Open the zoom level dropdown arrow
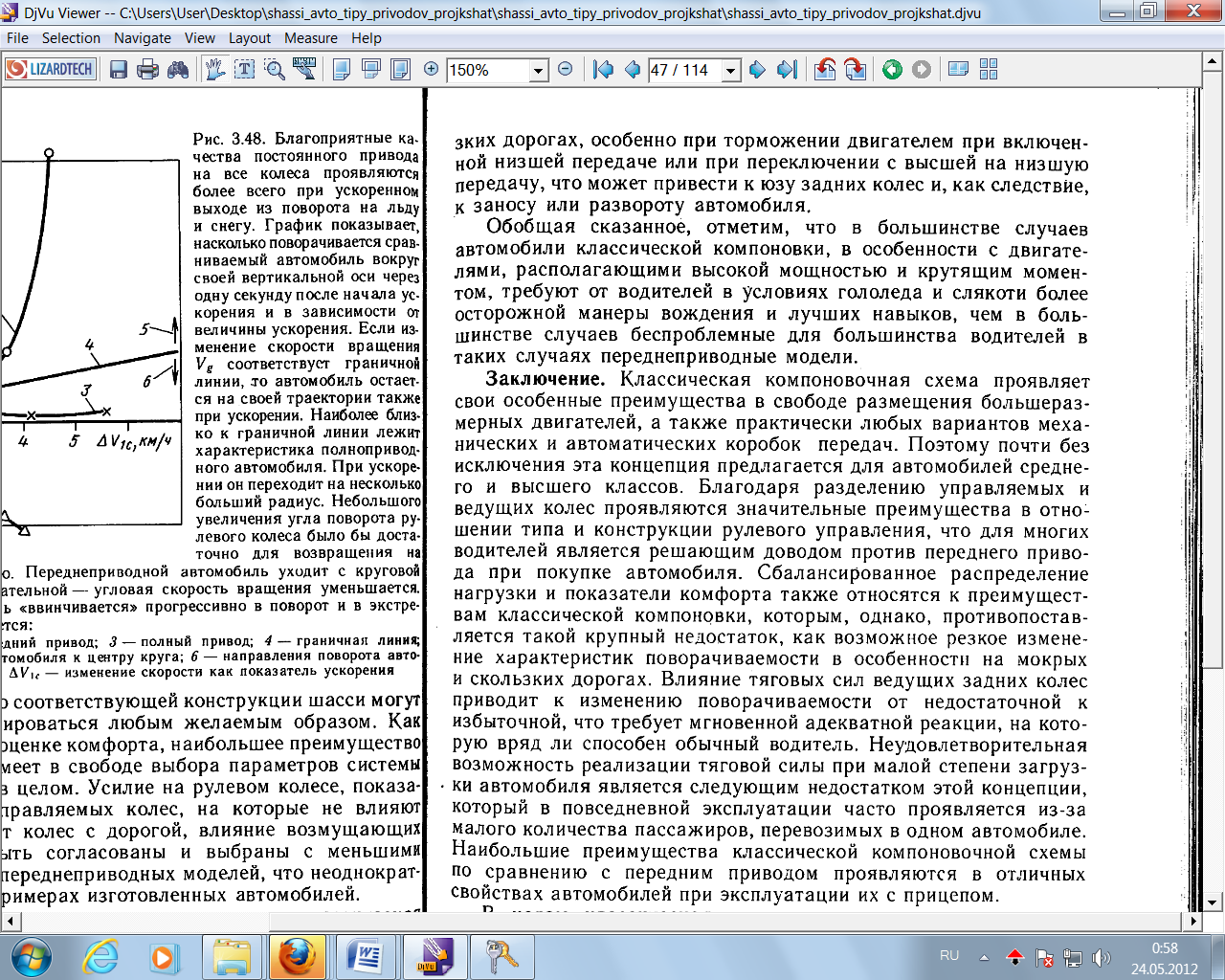 click(538, 71)
